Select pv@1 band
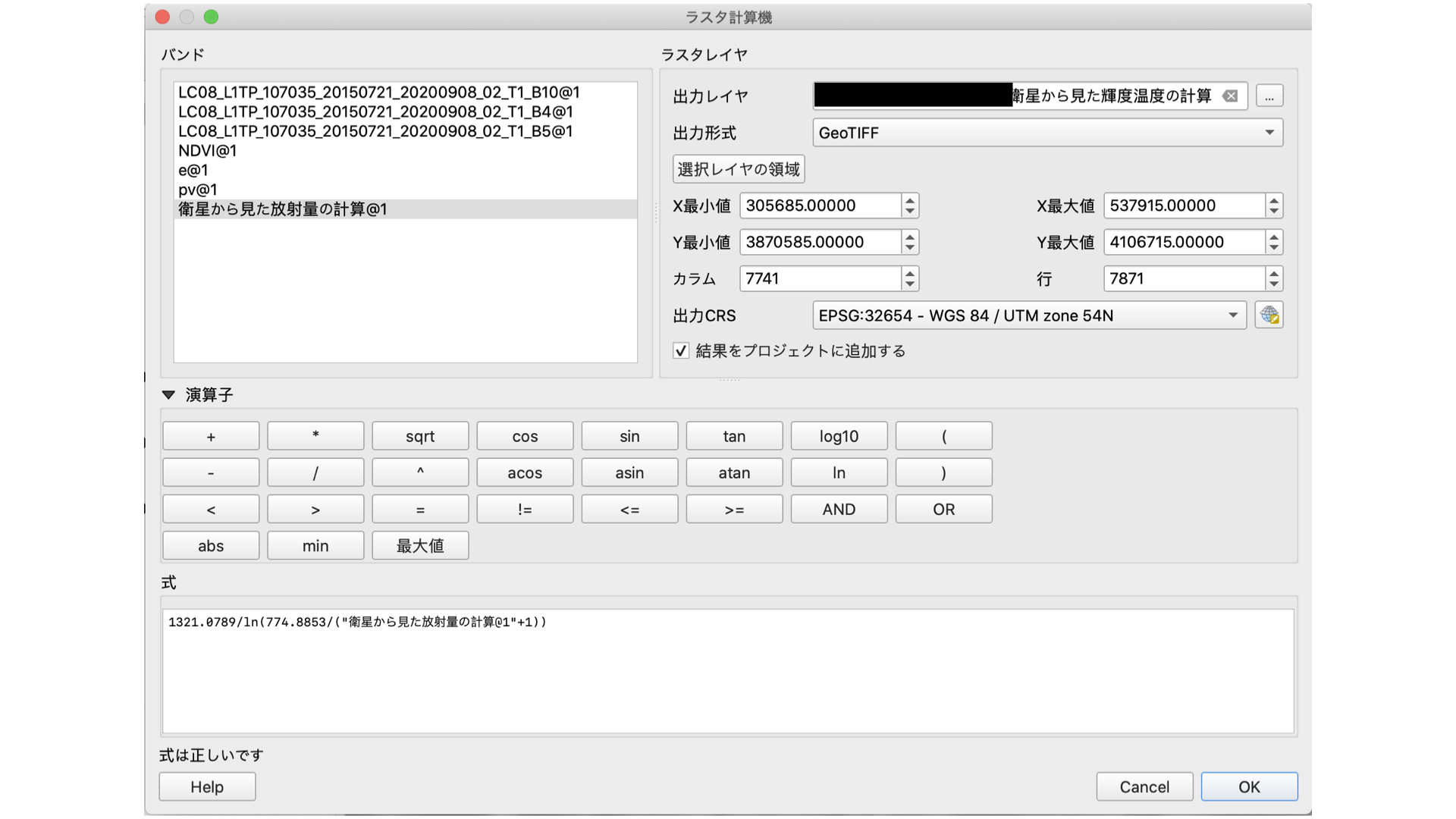1456x819 pixels. (x=405, y=190)
